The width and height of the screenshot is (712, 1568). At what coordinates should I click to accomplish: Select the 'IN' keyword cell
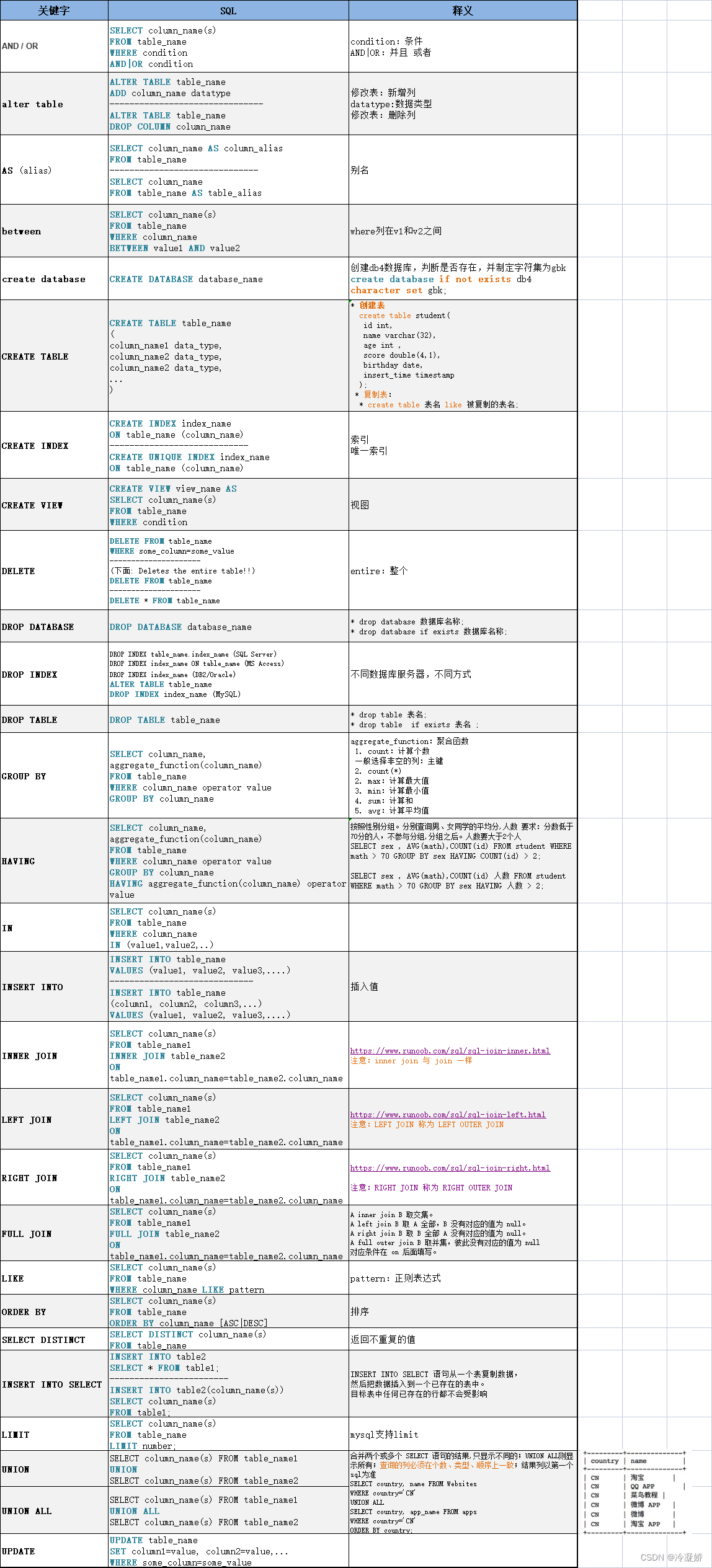tap(54, 928)
